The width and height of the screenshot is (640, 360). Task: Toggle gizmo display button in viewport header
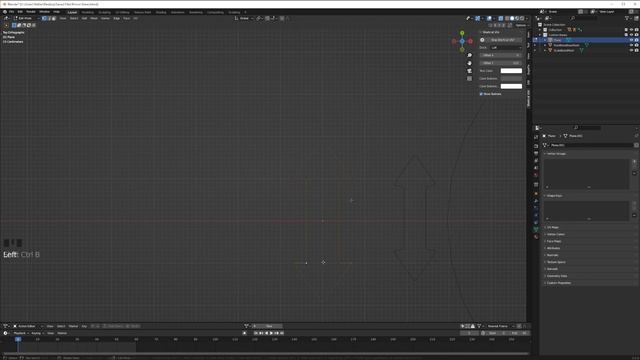478,18
